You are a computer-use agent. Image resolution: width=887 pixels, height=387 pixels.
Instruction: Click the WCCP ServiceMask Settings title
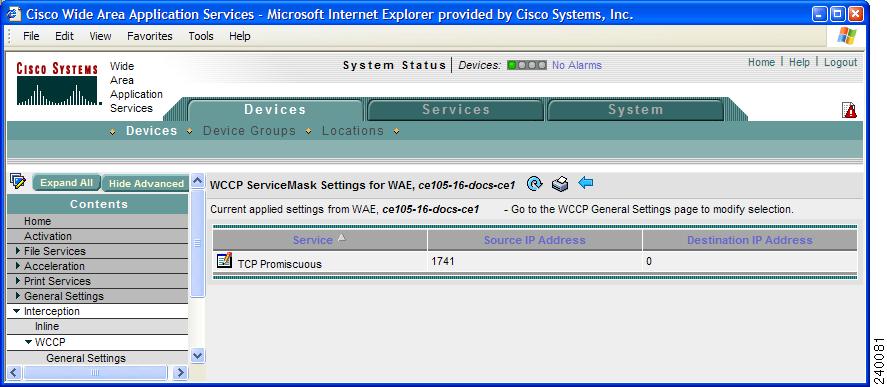(363, 185)
